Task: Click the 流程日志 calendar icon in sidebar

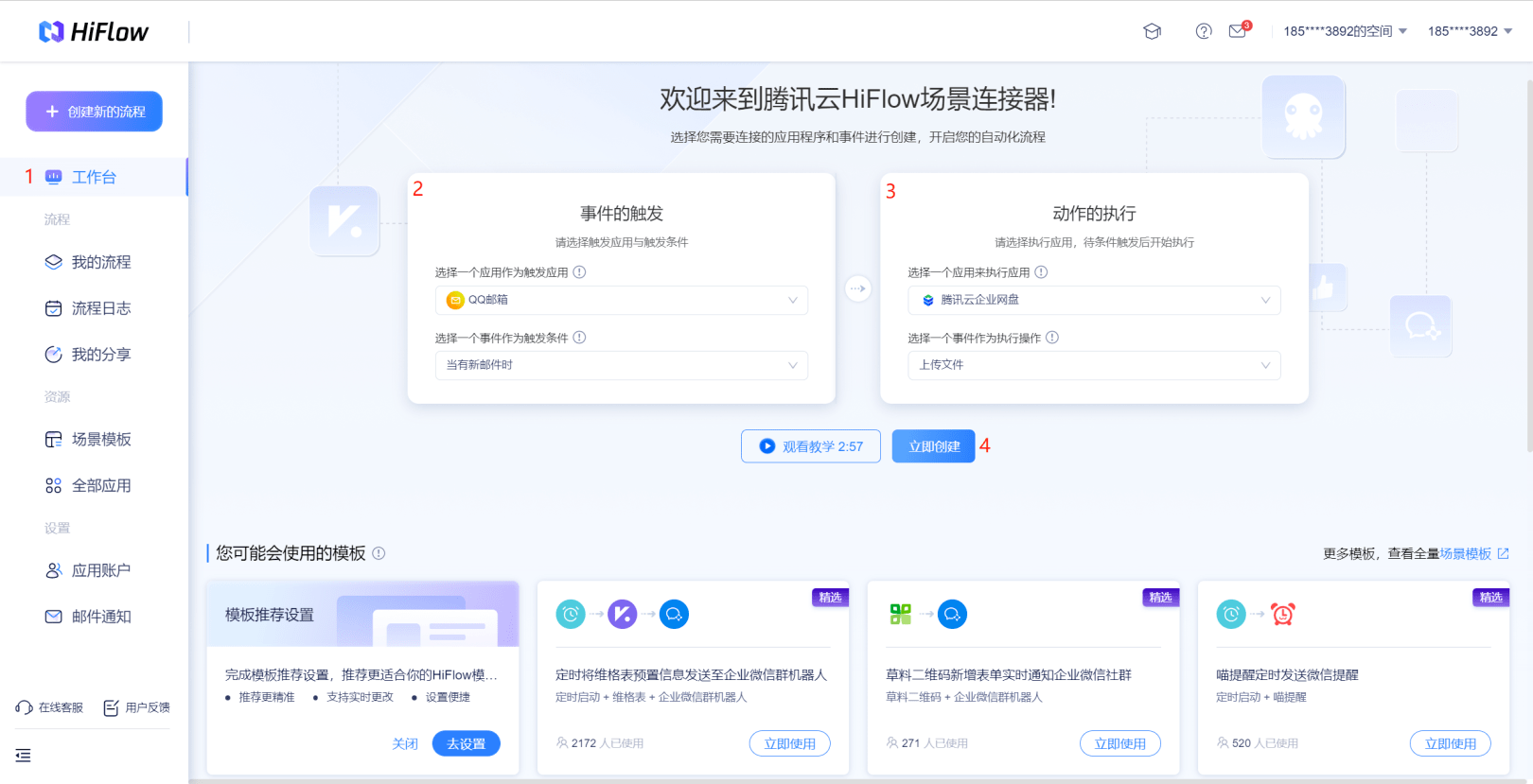Action: click(x=54, y=308)
